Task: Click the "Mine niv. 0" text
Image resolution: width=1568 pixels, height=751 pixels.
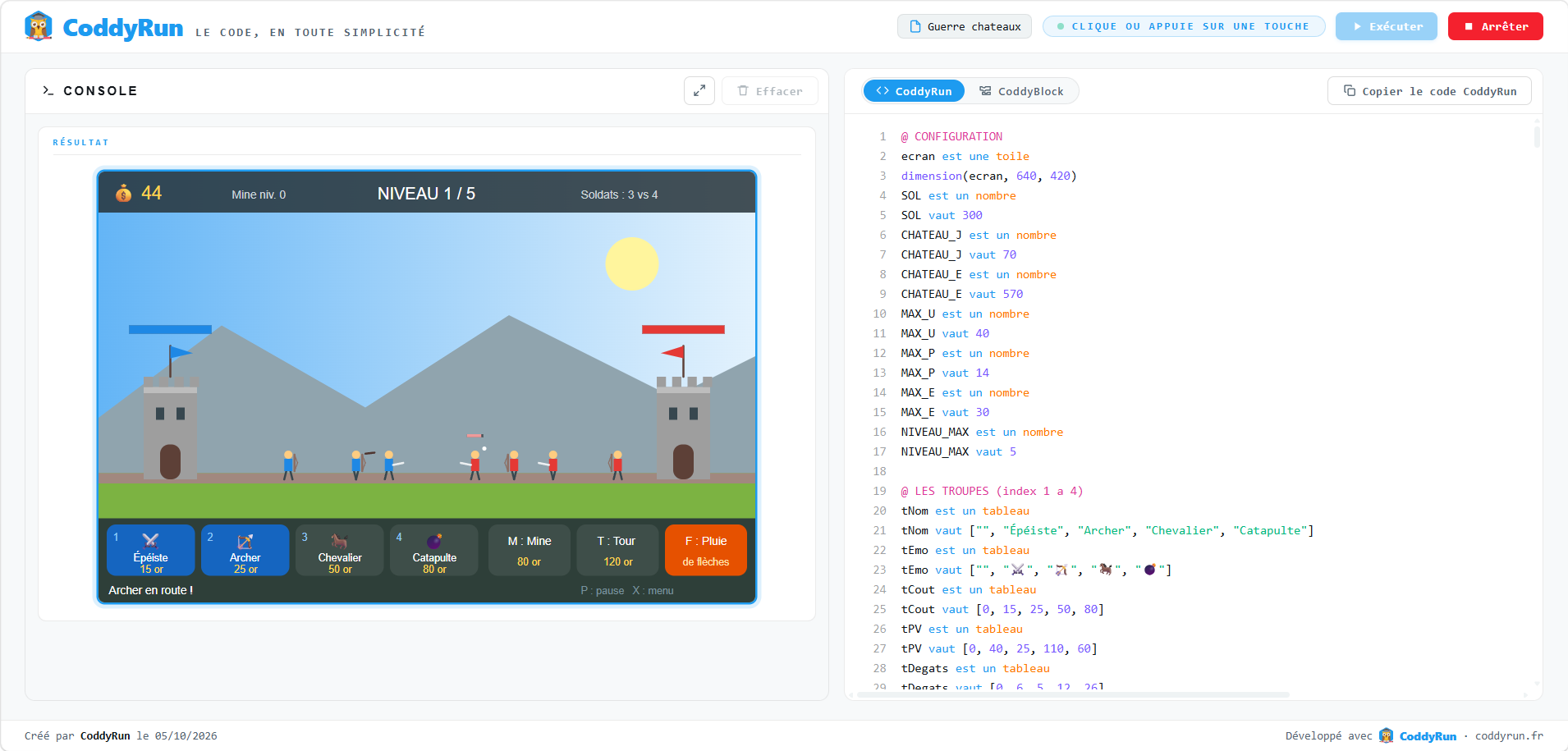Action: coord(259,195)
